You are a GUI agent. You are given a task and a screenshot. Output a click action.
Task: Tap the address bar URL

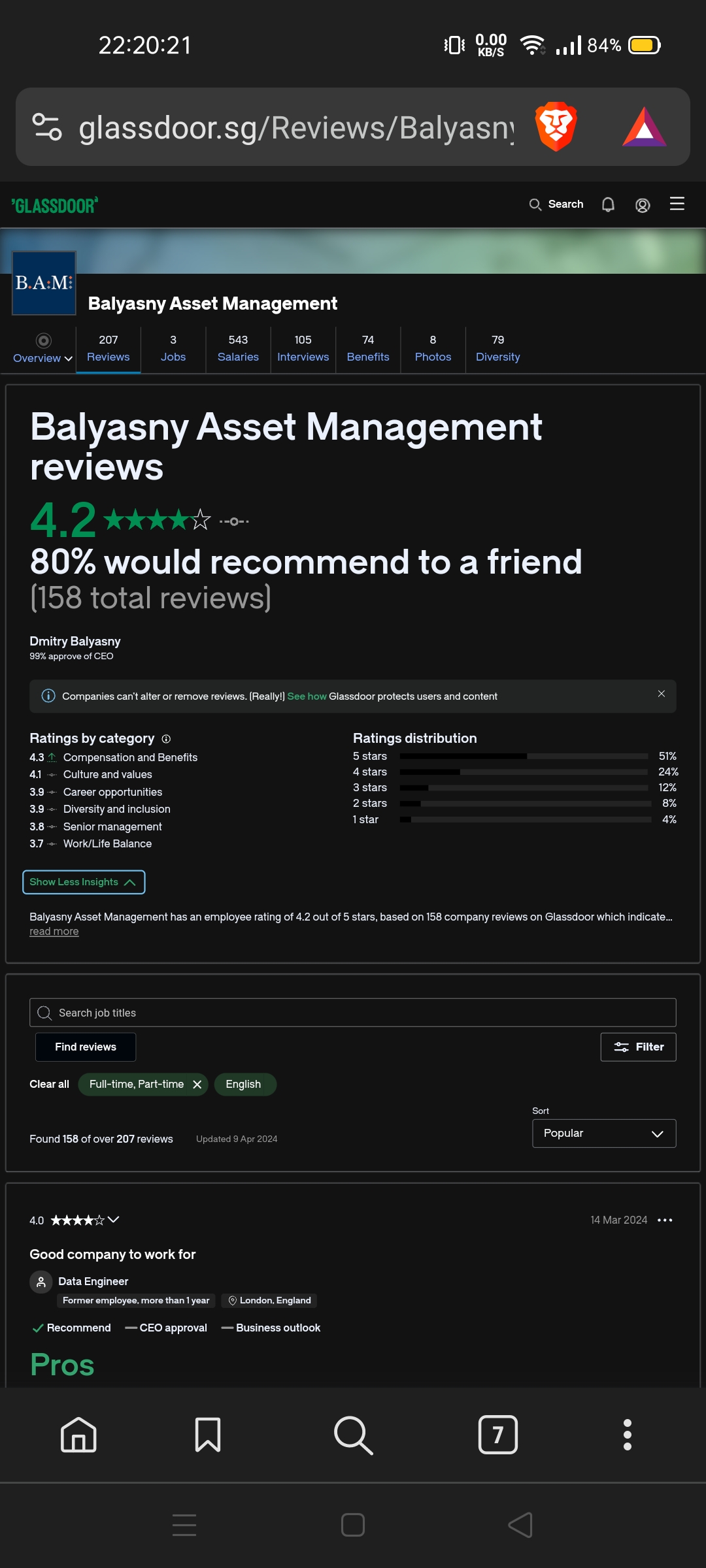pyautogui.click(x=296, y=127)
